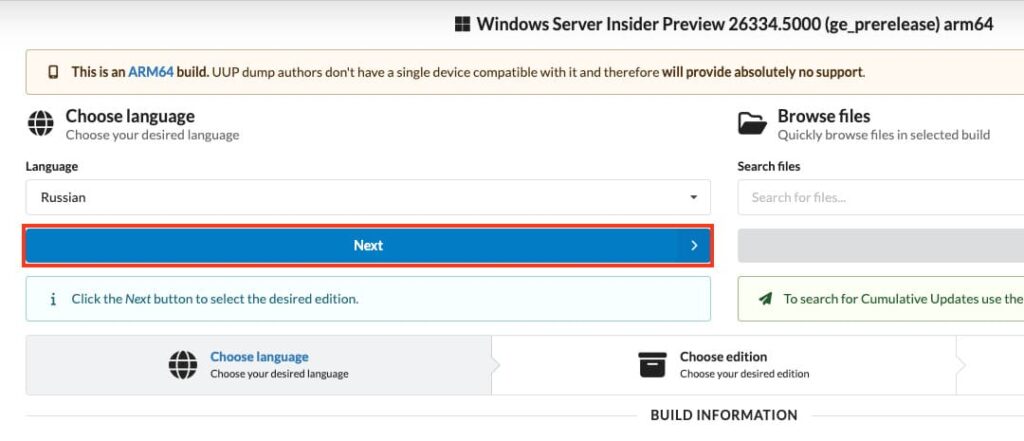Viewport: 1024px width, 441px height.
Task: Click the globe icon next to the Choose language heading
Action: [40, 123]
